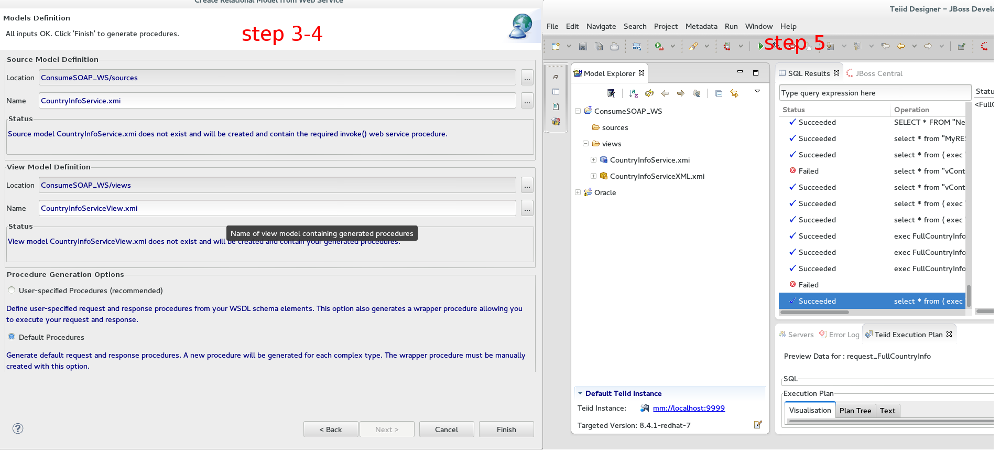Viewport: 1000px width, 451px height.
Task: Expand CountryInfoServiceXML.xmi node
Action: [x=593, y=176]
